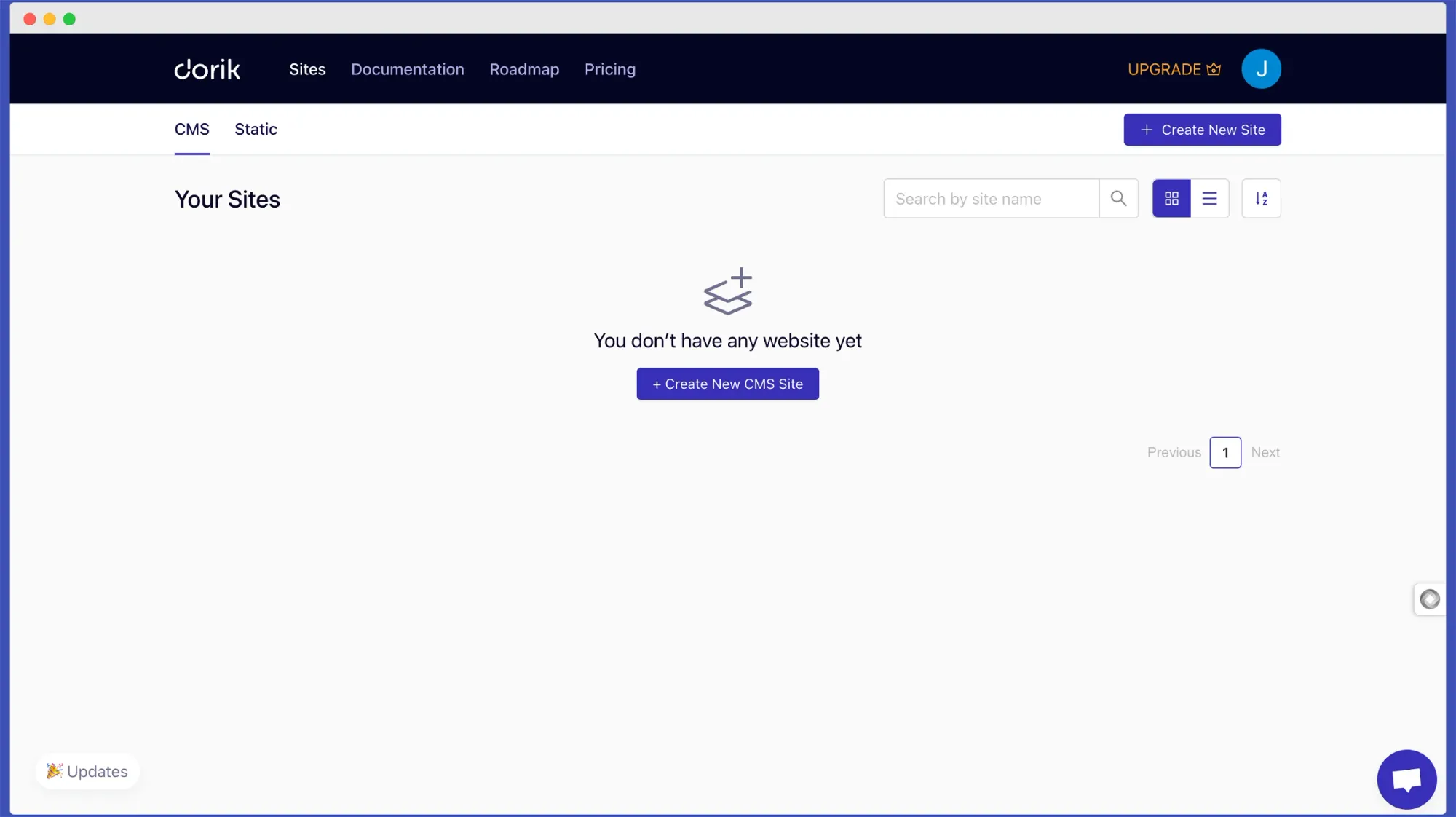1456x817 pixels.
Task: Focus the Search by site name field
Action: [x=991, y=198]
